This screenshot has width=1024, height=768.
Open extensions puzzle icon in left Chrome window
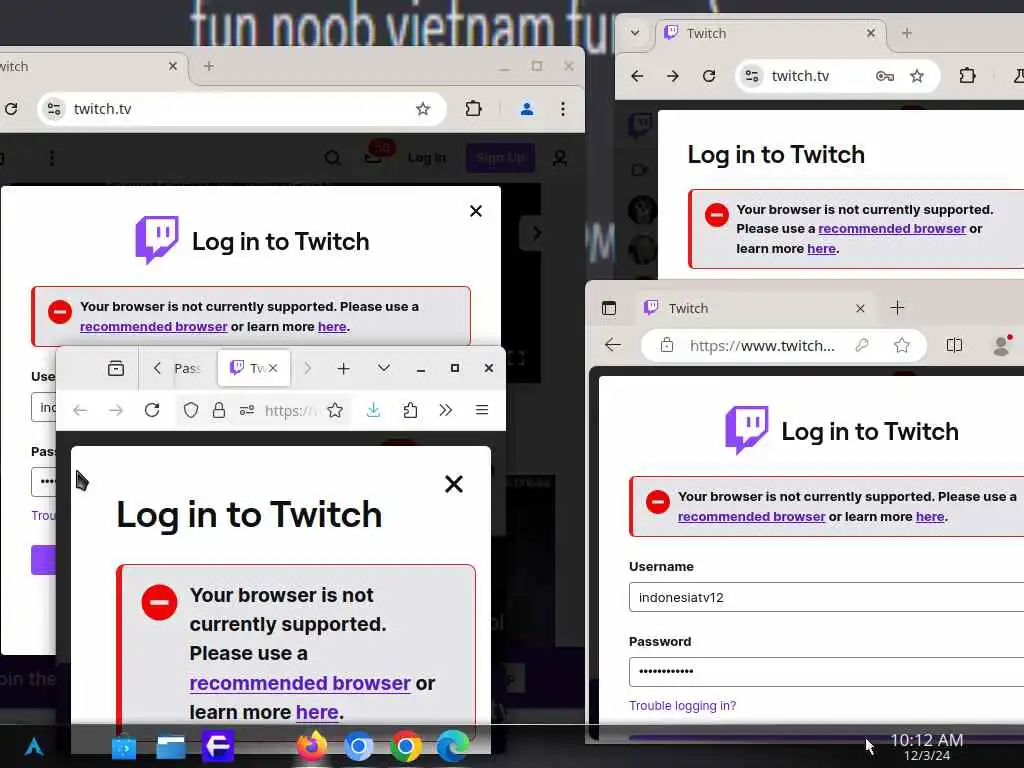pos(473,109)
